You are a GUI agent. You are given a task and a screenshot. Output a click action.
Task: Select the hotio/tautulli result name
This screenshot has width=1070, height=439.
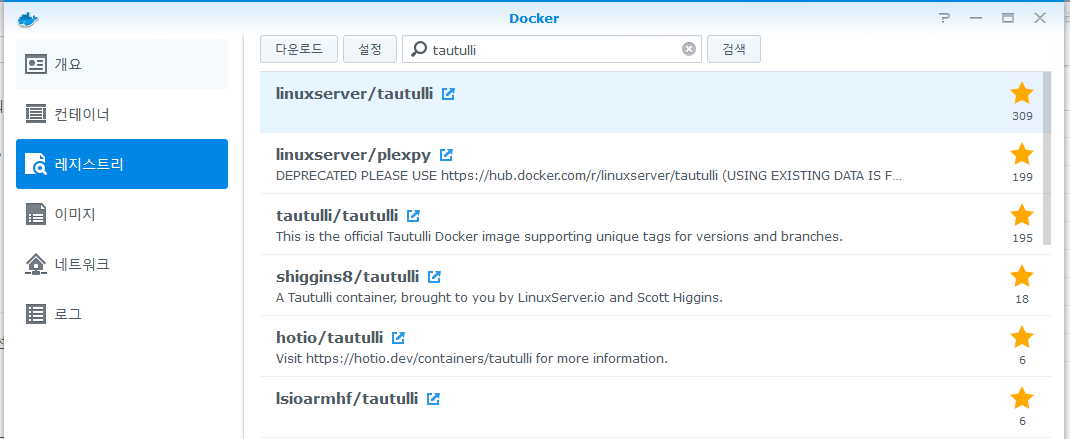click(x=330, y=338)
